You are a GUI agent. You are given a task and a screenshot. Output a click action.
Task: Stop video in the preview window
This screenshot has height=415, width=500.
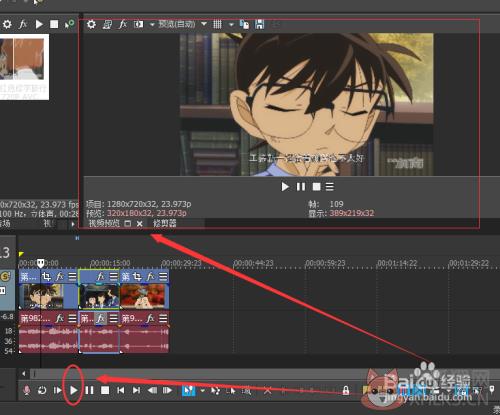(x=316, y=187)
